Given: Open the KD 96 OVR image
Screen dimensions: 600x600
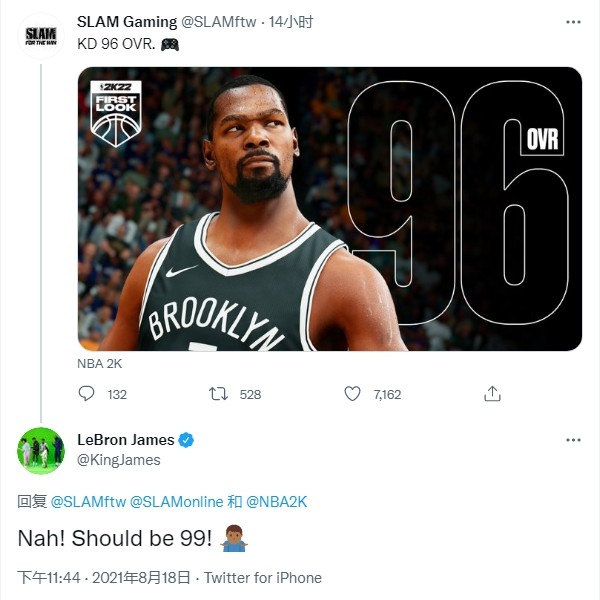Looking at the screenshot, I should 330,208.
